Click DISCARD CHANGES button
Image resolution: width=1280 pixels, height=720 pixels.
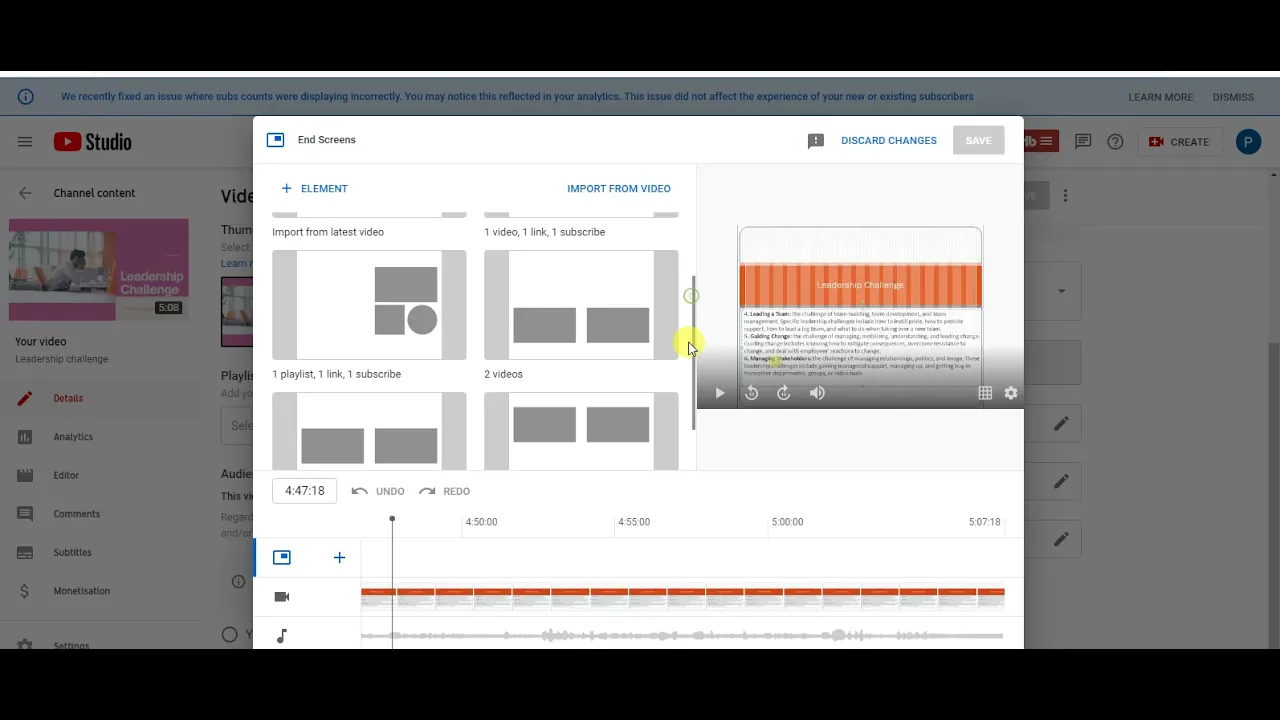(x=889, y=141)
